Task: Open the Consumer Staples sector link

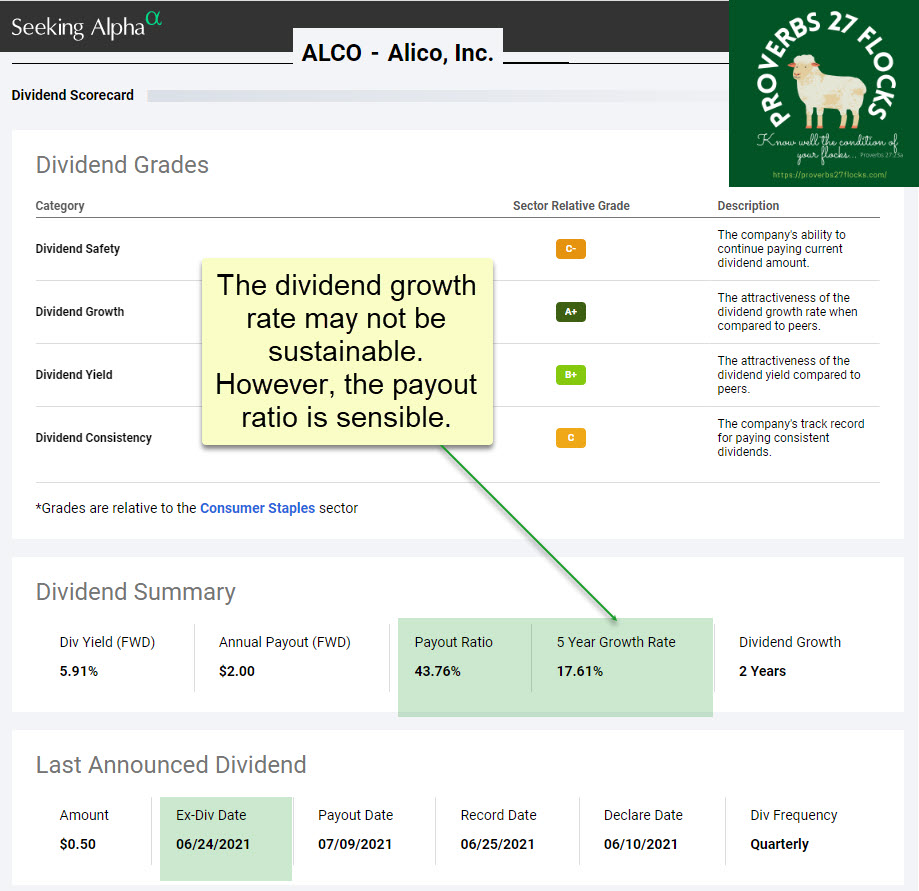Action: point(257,508)
